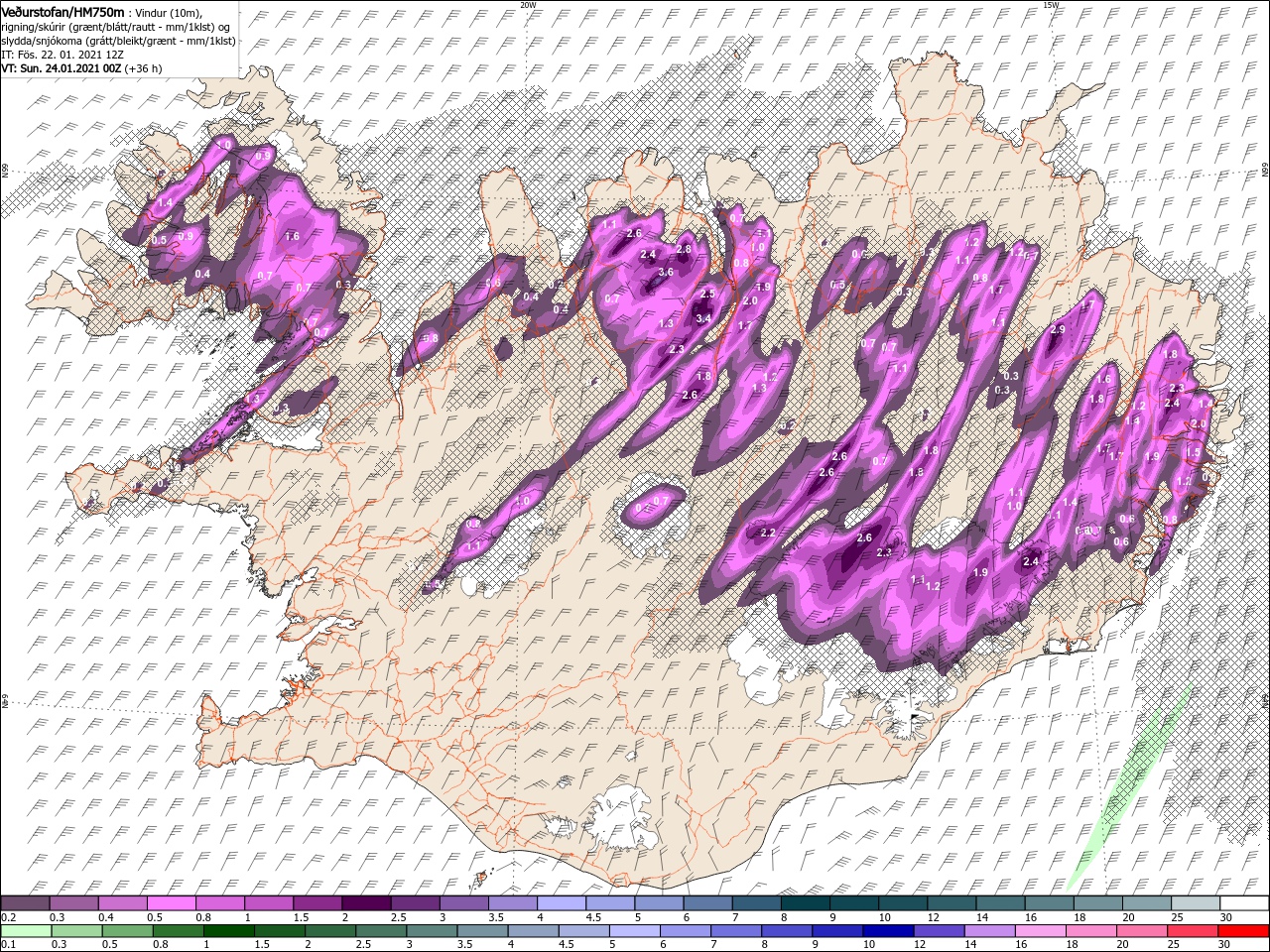This screenshot has height=952, width=1270.
Task: Click the 'VT: Sun. 24.01.2021 00Z' valid time
Action: coord(61,68)
